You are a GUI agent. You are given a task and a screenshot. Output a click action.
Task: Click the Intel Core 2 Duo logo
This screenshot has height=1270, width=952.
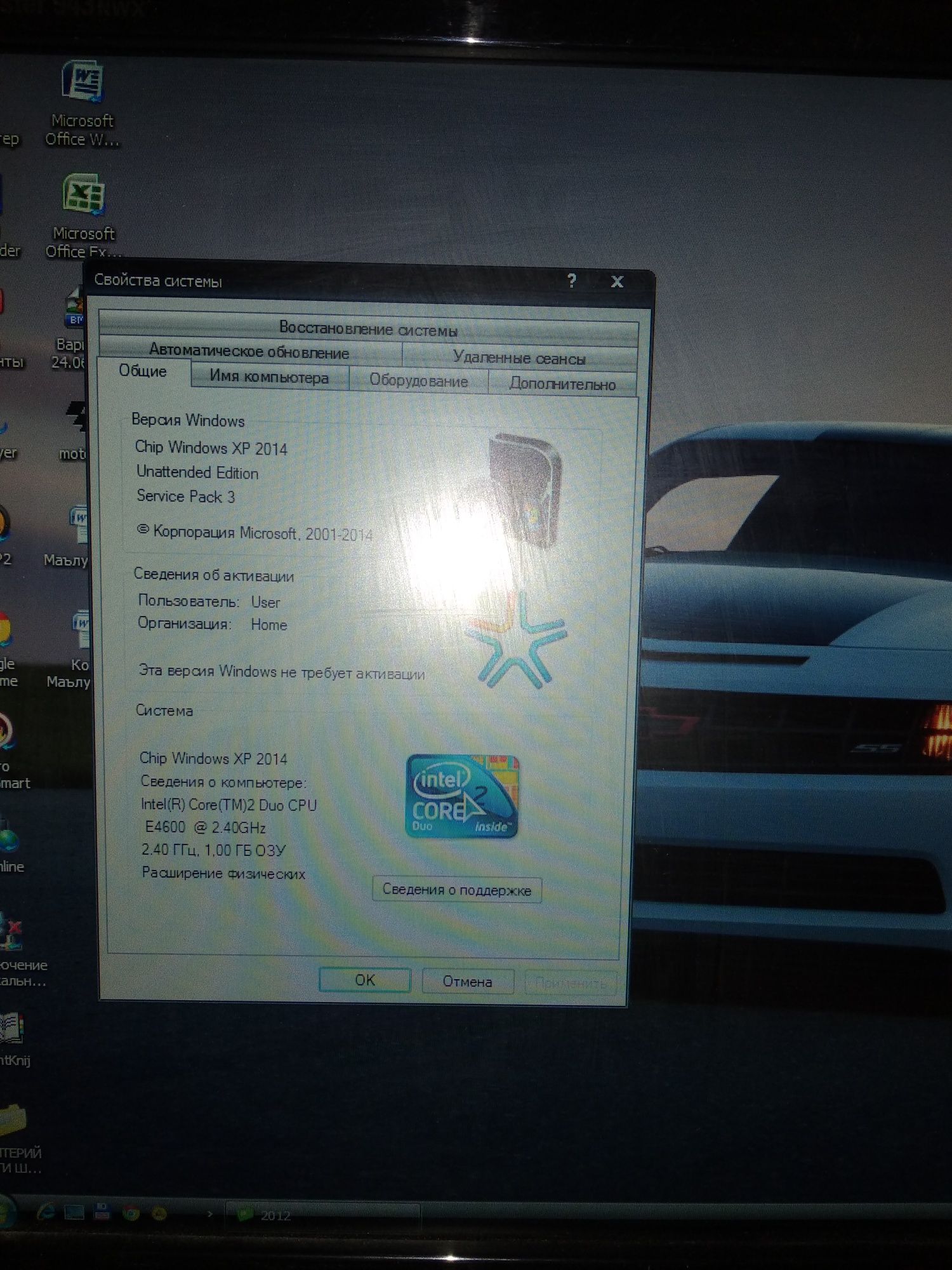pyautogui.click(x=462, y=796)
